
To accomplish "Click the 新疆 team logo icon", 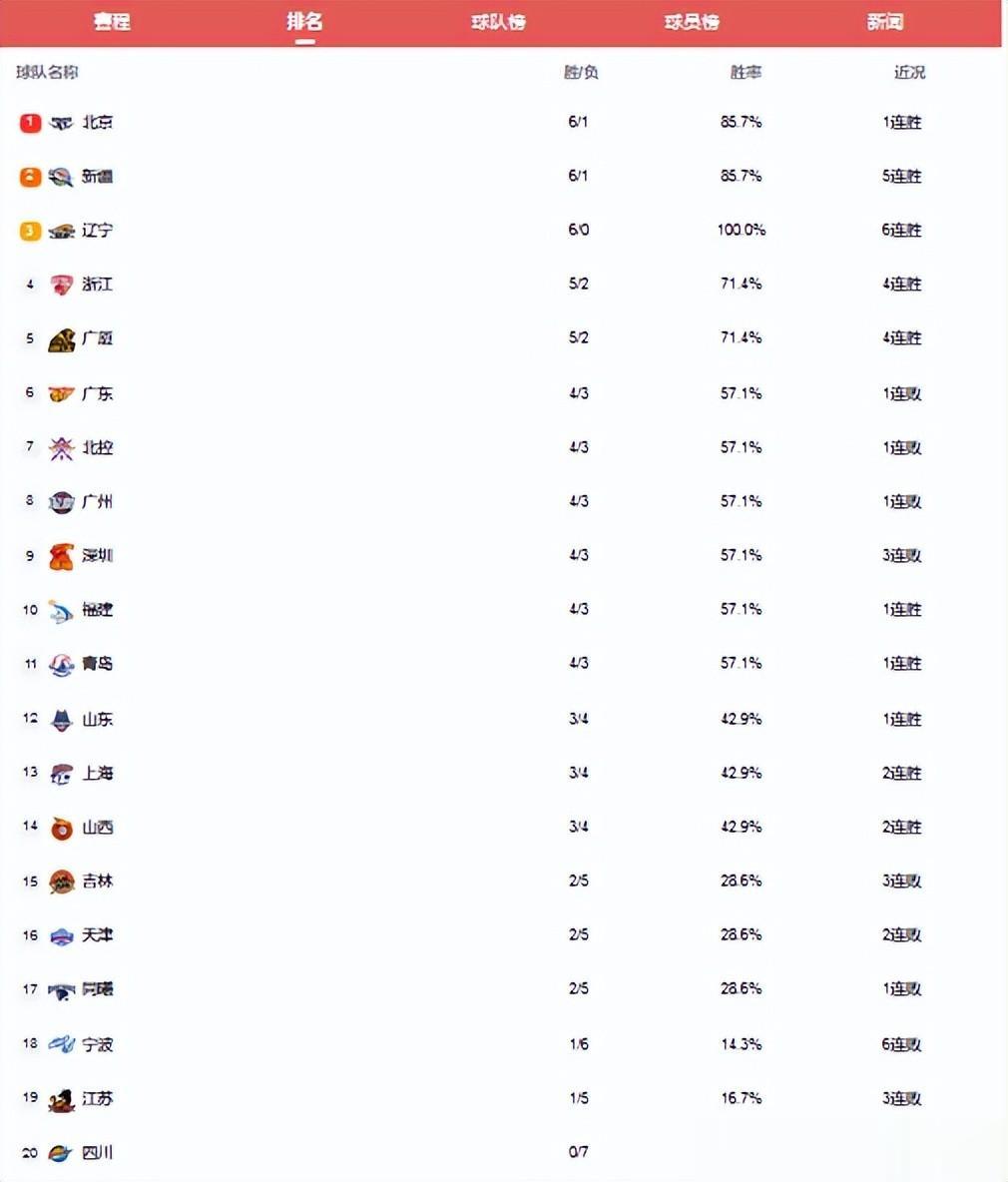I will pyautogui.click(x=61, y=177).
